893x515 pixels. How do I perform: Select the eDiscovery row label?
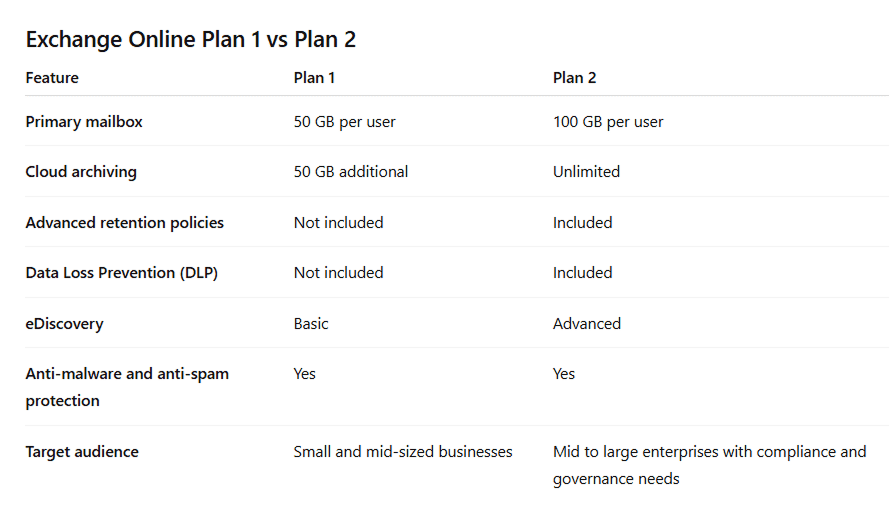point(64,324)
